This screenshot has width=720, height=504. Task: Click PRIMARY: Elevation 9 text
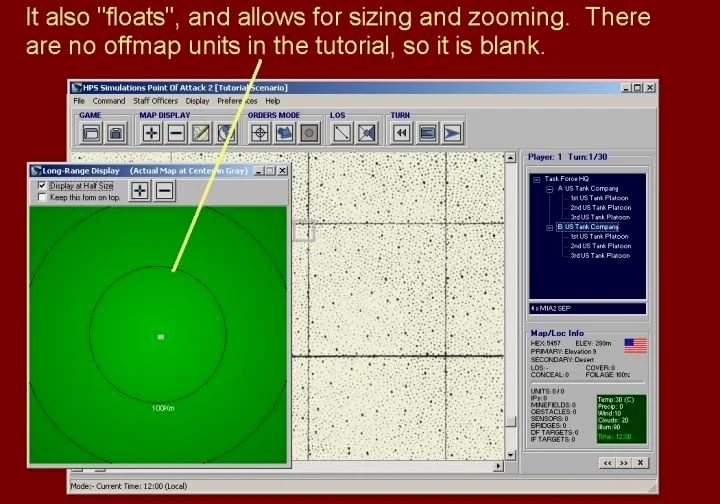pos(563,351)
